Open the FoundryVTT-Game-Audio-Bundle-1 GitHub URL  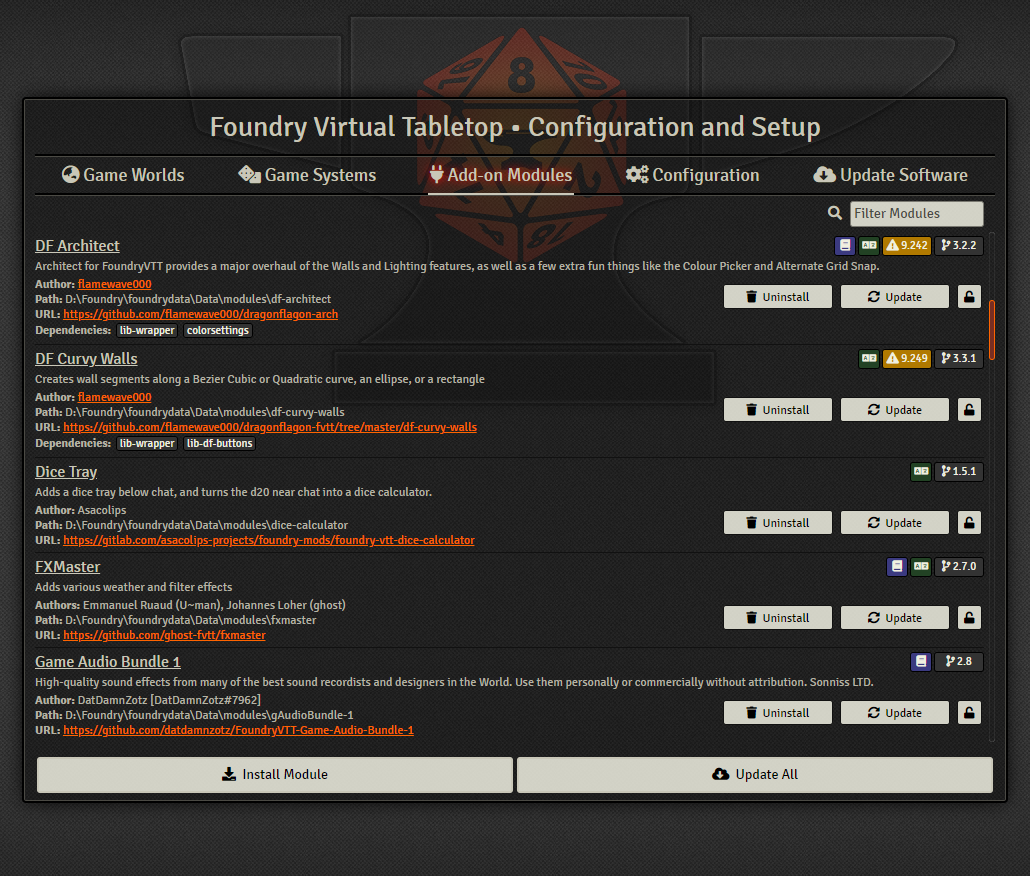click(x=238, y=730)
